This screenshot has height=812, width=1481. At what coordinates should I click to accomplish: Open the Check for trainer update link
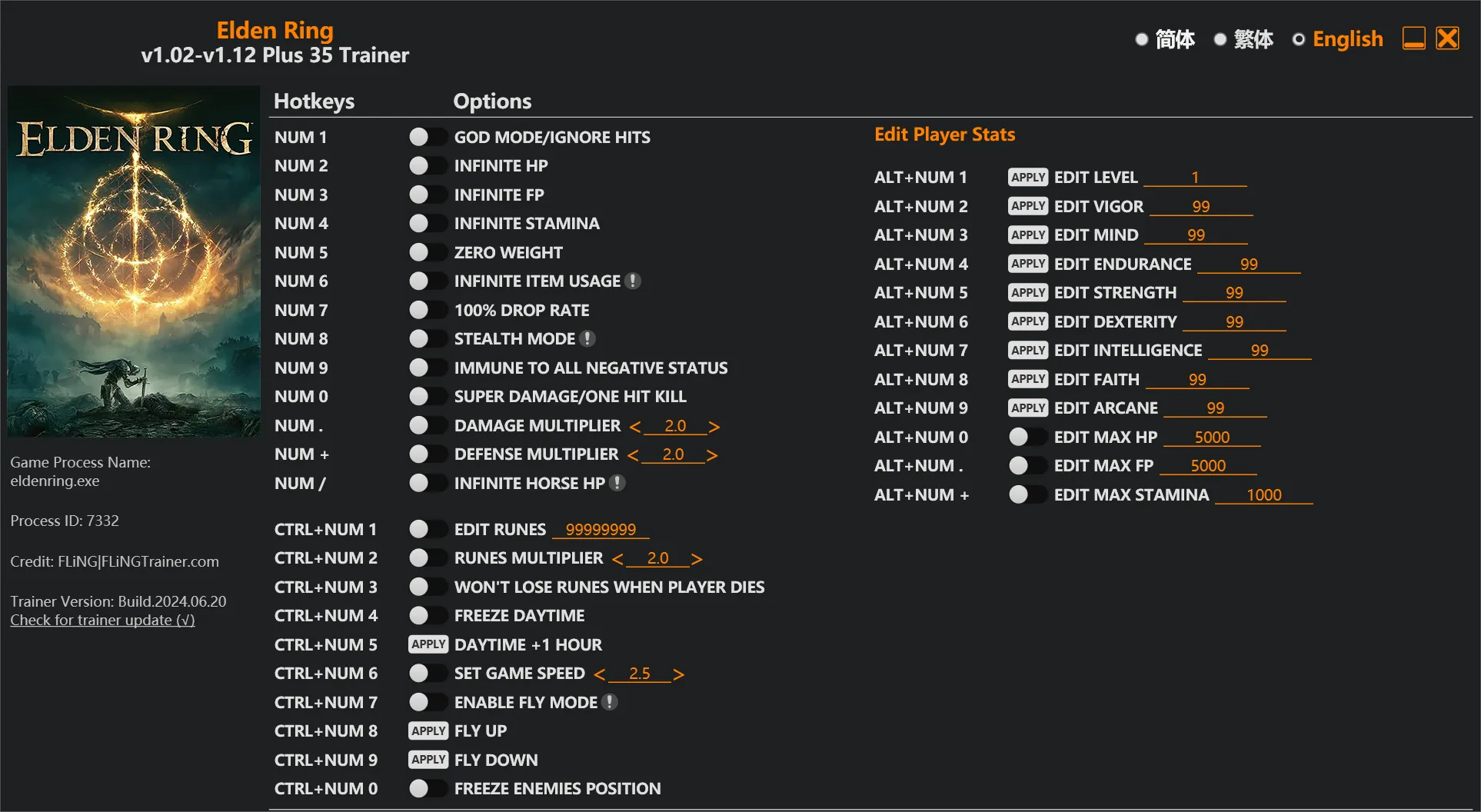(x=102, y=621)
